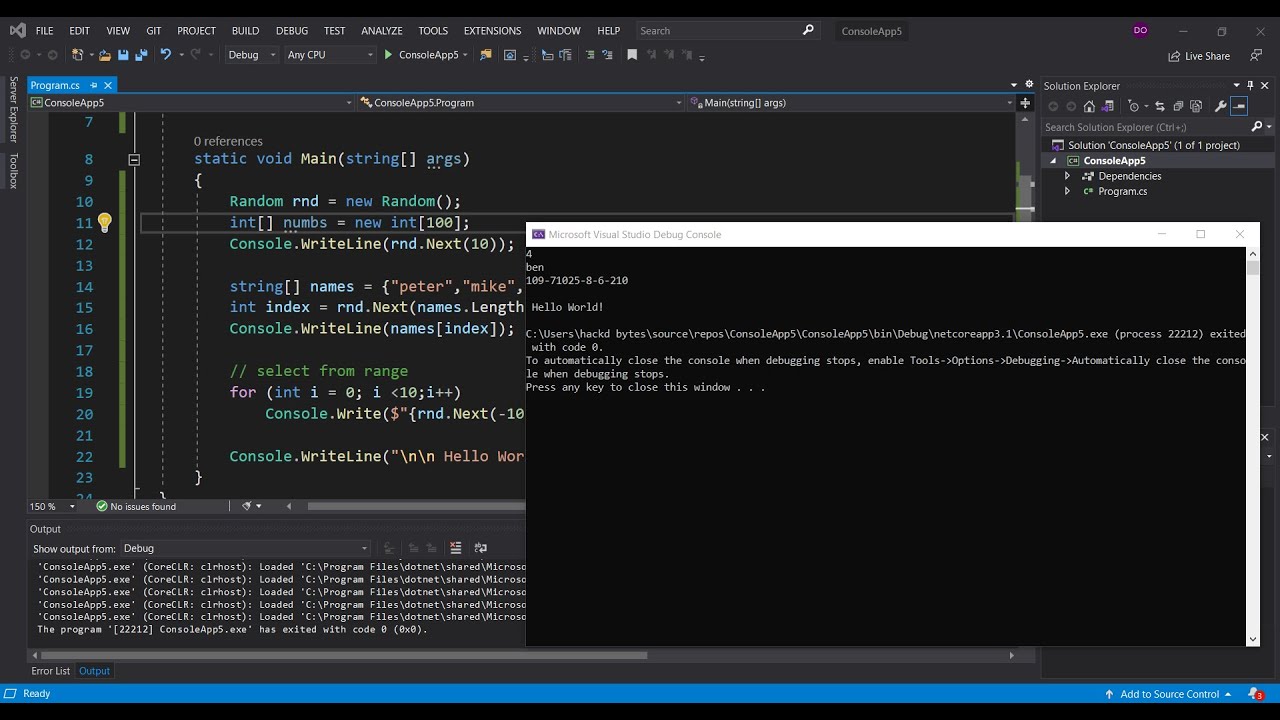Switch to the Error List tab
Viewport: 1280px width, 720px height.
click(x=50, y=671)
